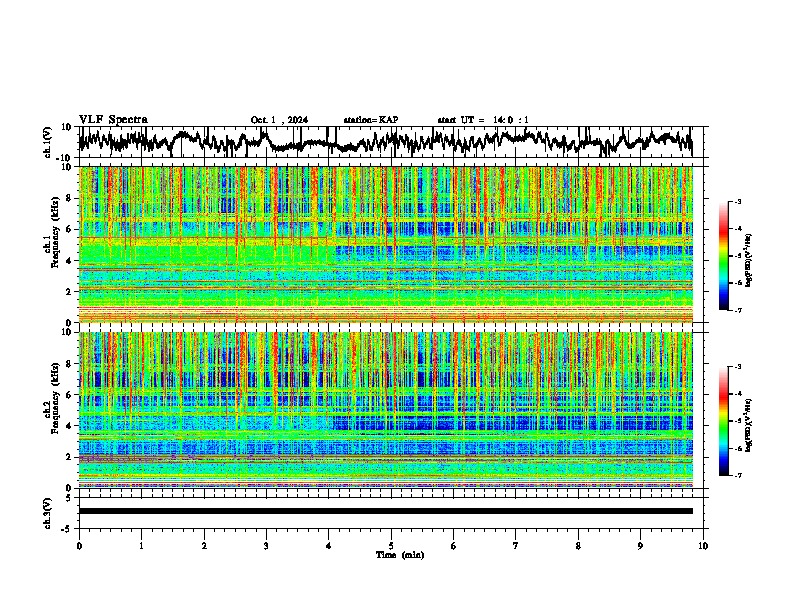The image size is (792, 612).
Task: Click time axis tick label "7"
Action: pos(516,546)
